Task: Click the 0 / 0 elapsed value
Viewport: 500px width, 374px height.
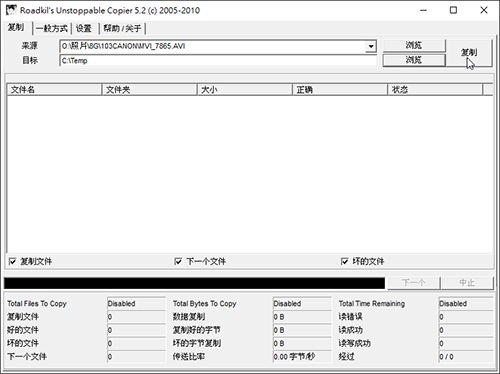Action: 466,357
